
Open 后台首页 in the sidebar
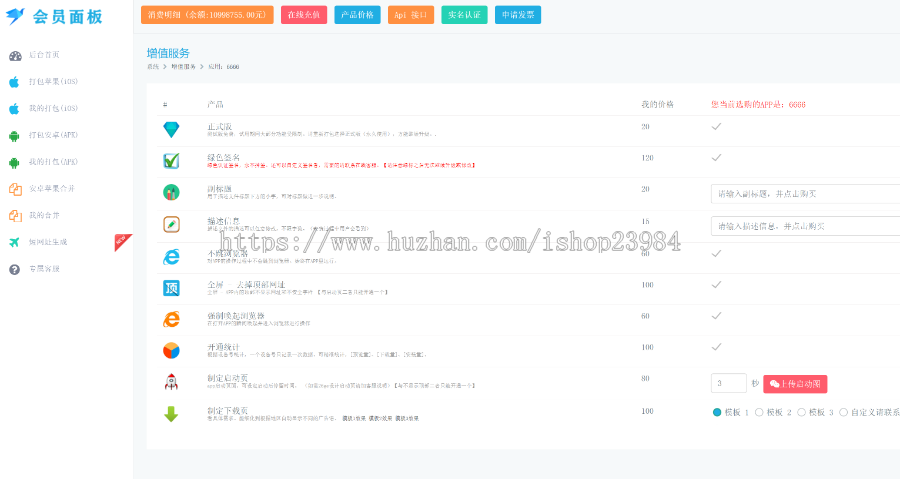point(44,54)
